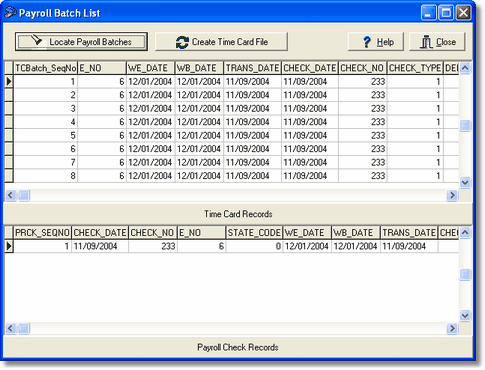
Task: Click CHECK_DATE cell in batch row 4
Action: (310, 122)
